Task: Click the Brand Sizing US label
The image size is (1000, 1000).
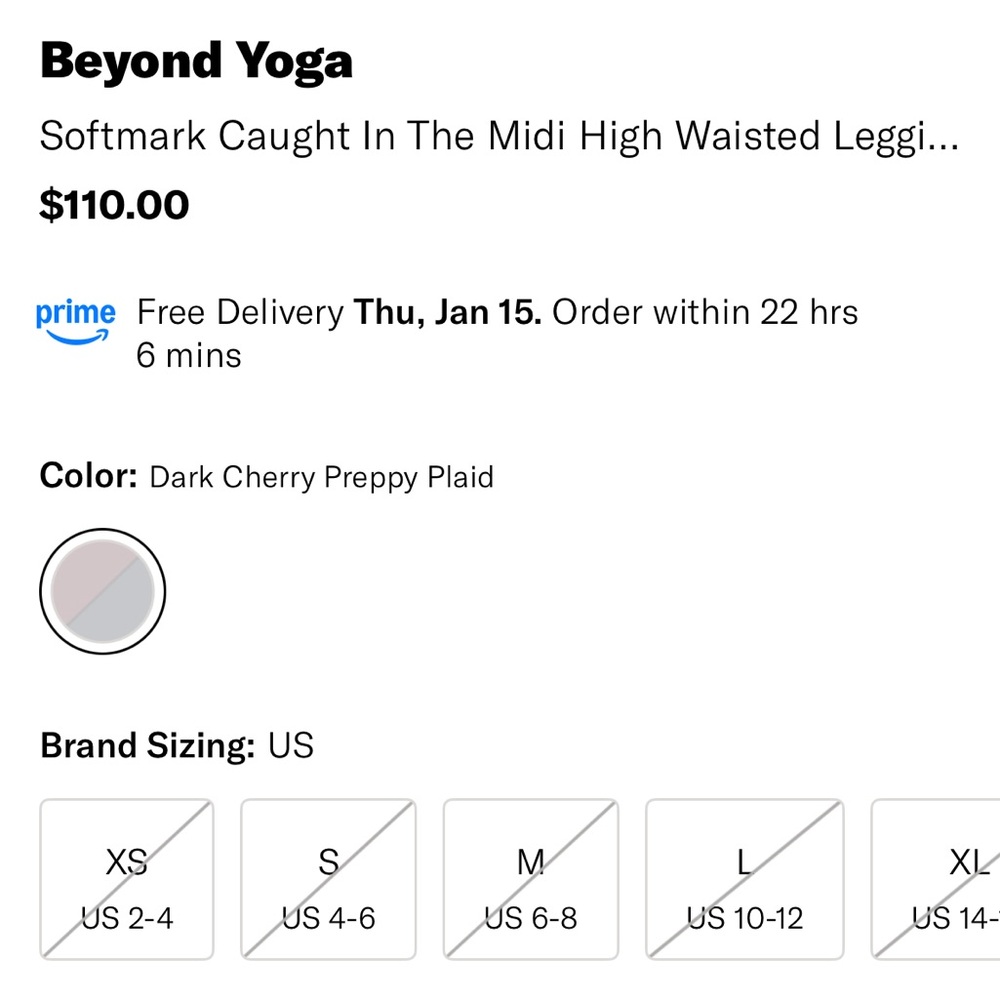Action: [145, 745]
